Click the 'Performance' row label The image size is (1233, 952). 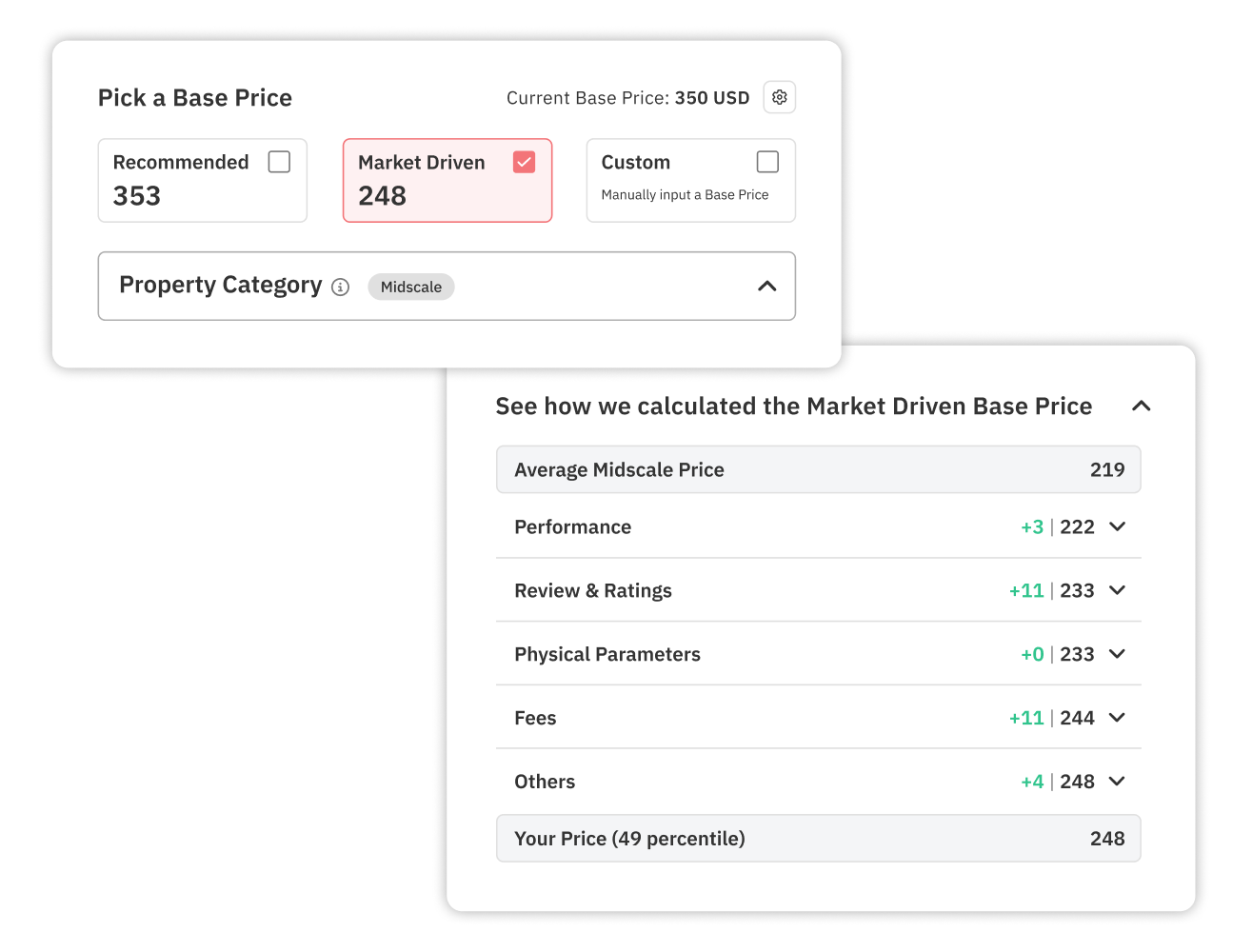point(572,527)
